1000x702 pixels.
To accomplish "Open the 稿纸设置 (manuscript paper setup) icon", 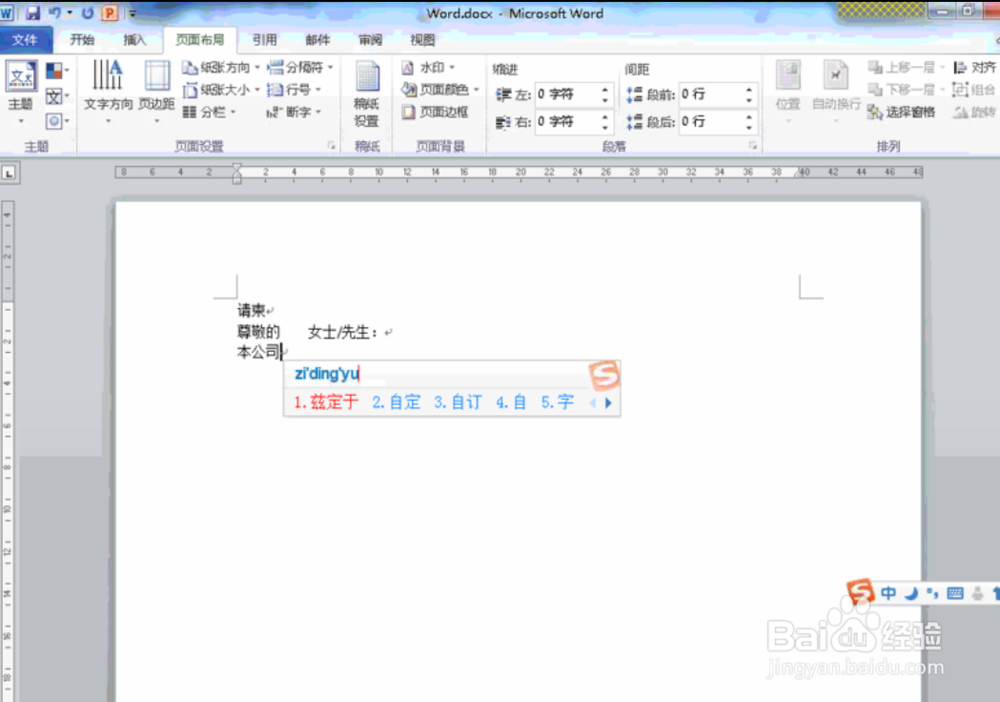I will 366,90.
